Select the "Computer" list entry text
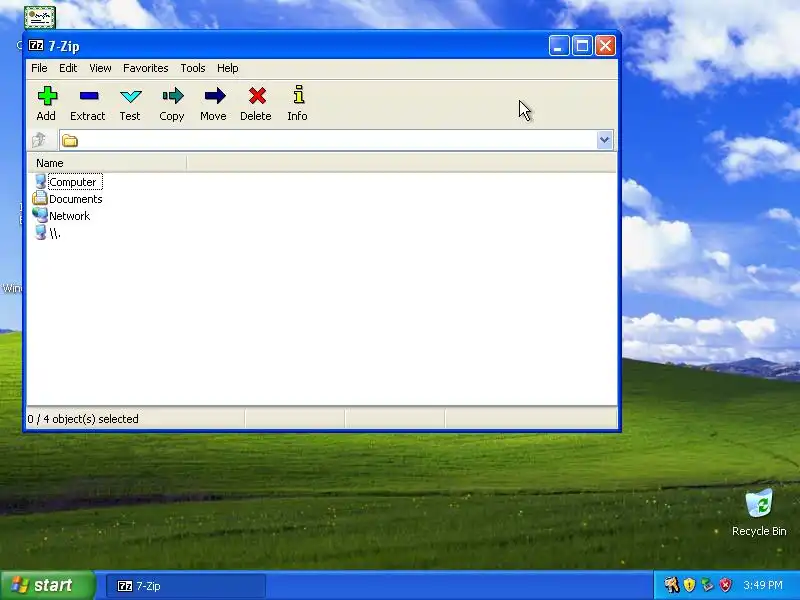 coord(72,182)
